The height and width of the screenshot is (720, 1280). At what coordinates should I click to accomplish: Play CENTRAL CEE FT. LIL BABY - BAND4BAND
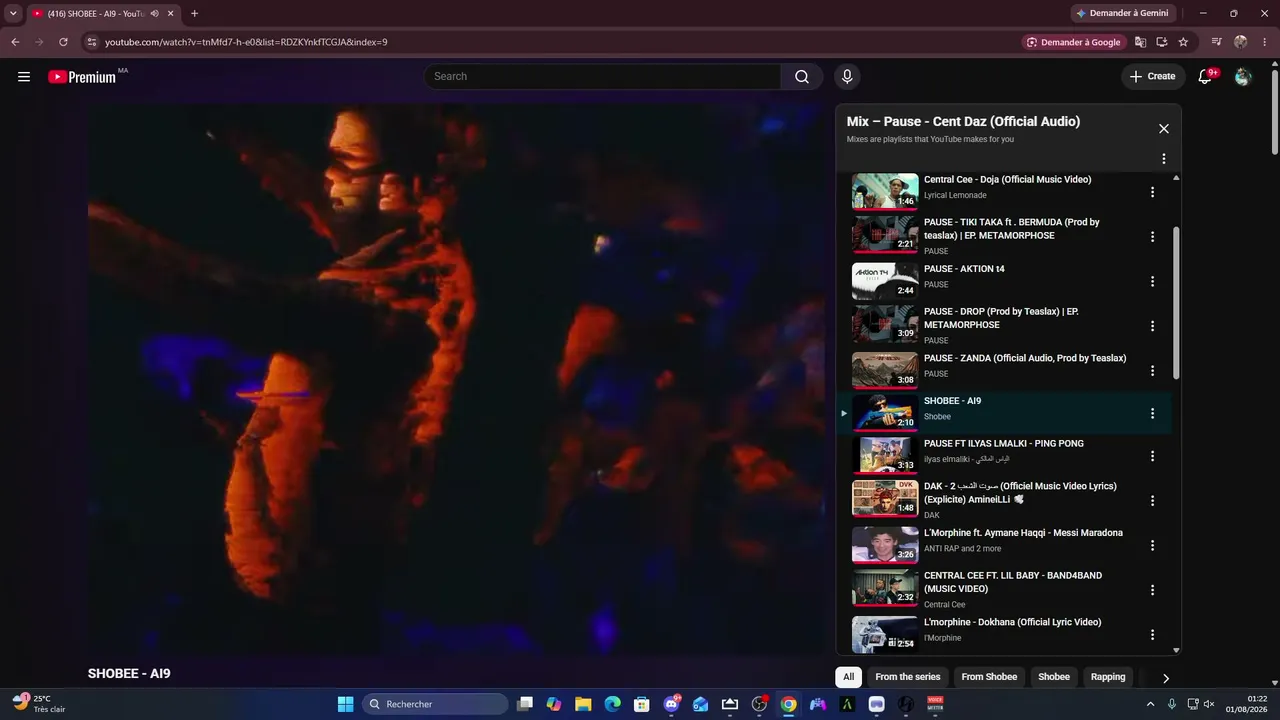pos(885,590)
